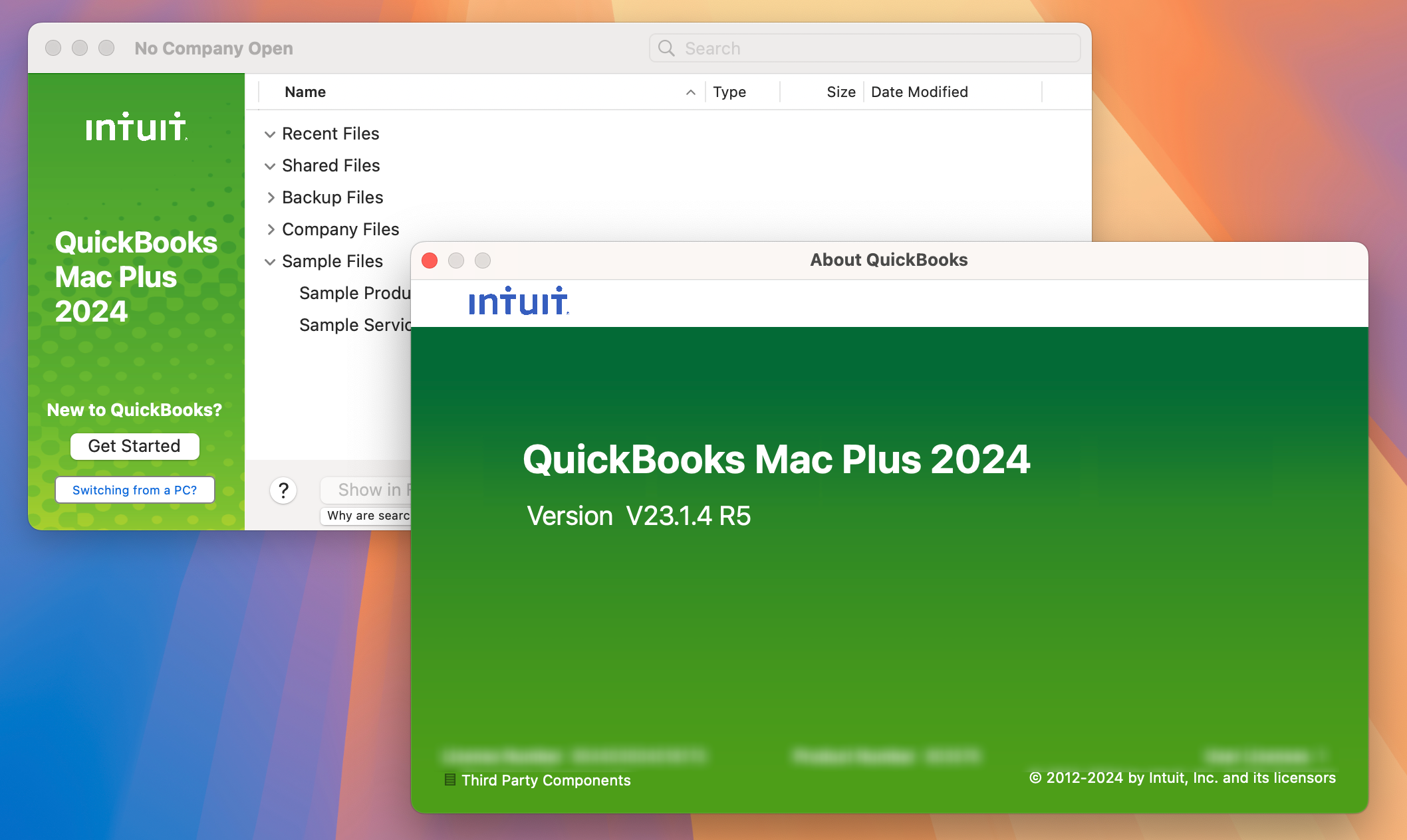Expand the Backup Files group
The width and height of the screenshot is (1407, 840).
[270, 198]
